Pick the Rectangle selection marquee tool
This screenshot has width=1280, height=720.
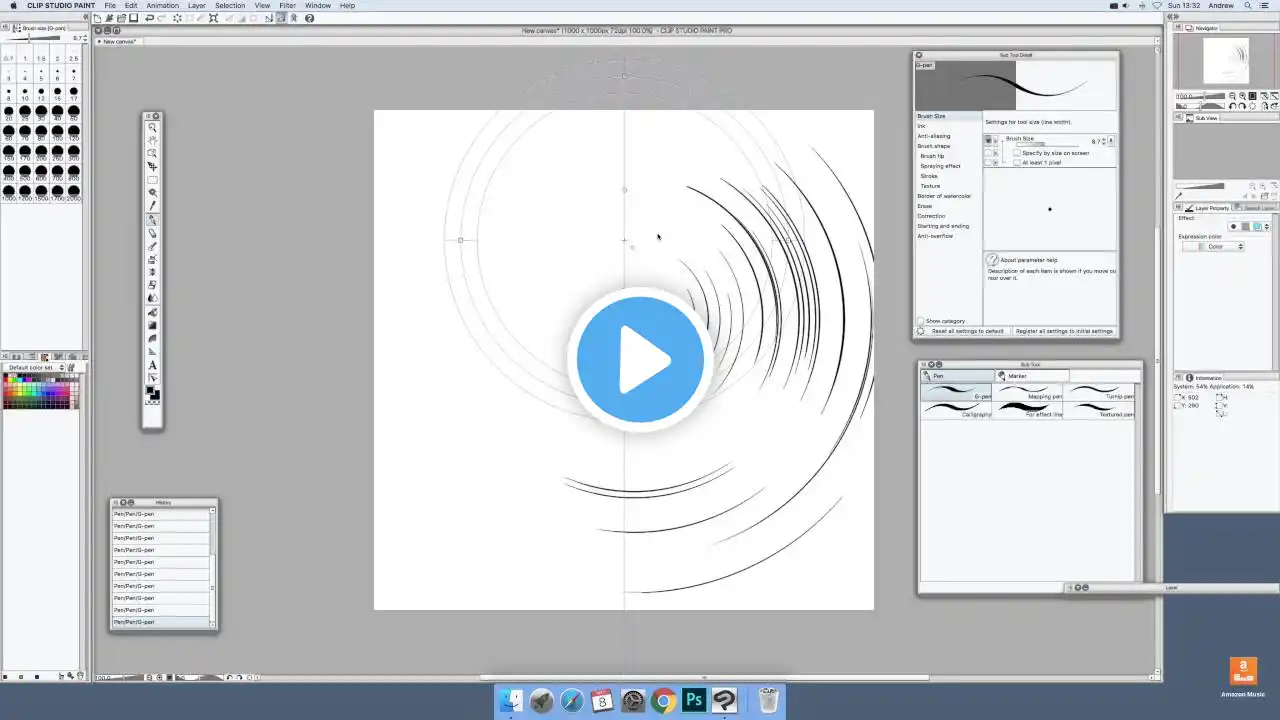point(152,180)
